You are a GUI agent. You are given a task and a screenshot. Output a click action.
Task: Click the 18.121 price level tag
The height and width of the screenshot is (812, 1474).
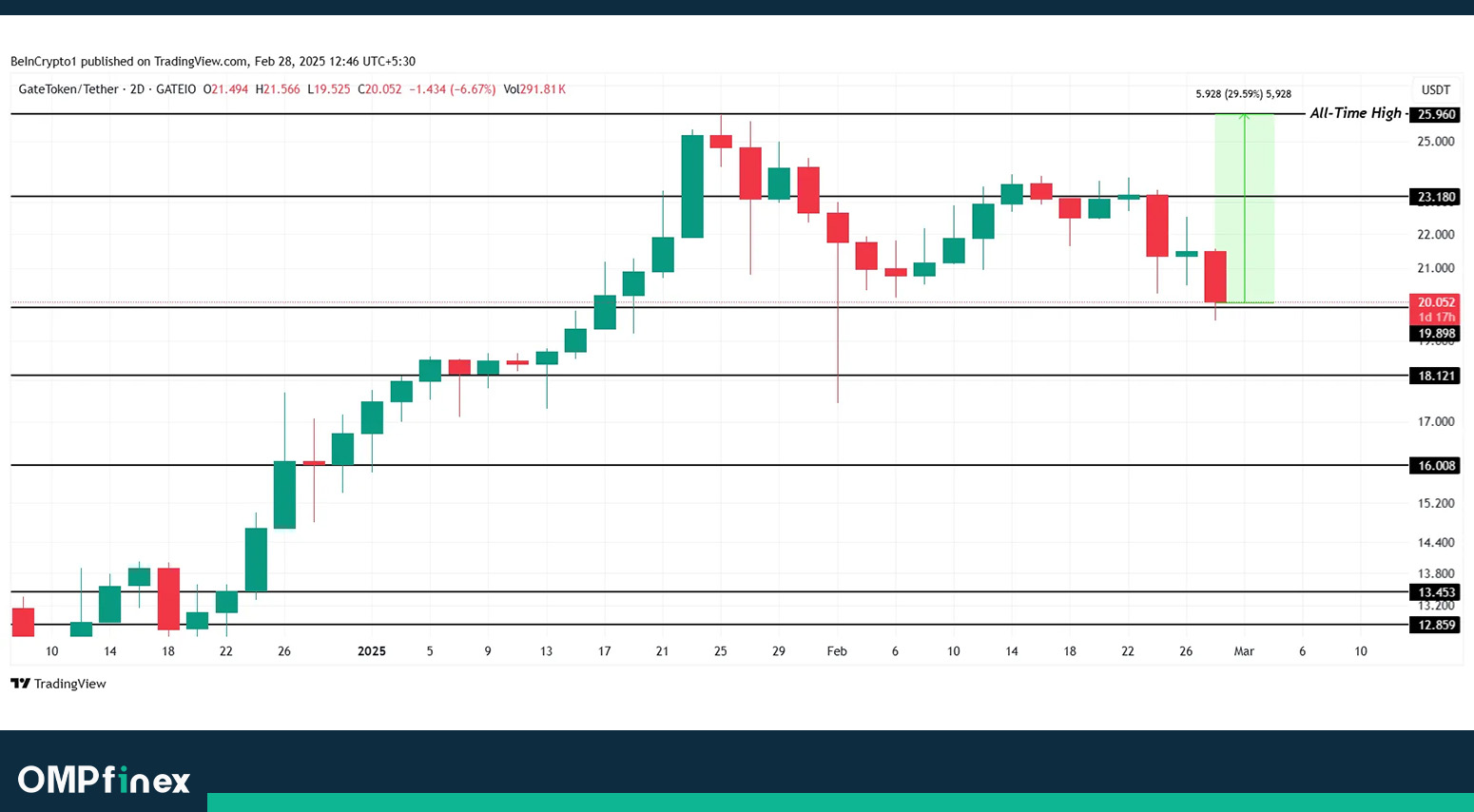(x=1436, y=376)
